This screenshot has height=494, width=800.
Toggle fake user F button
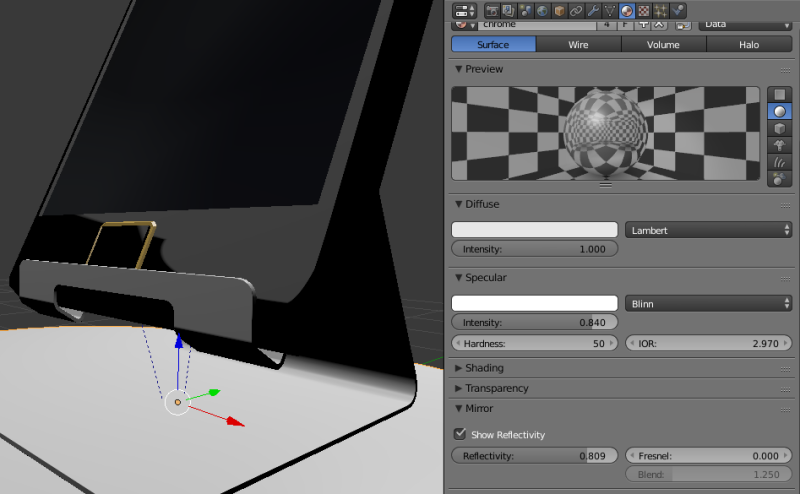(x=626, y=23)
